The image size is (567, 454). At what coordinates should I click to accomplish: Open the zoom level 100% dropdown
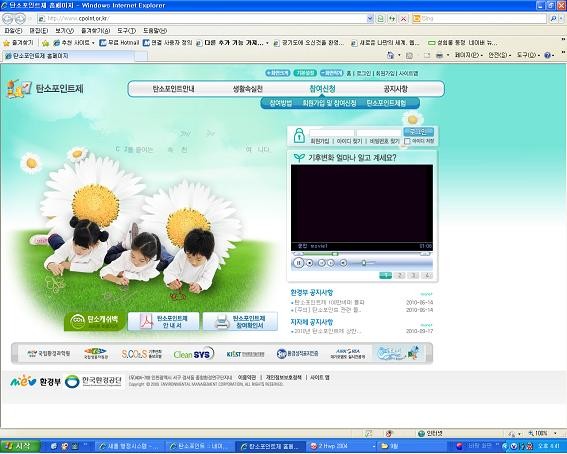click(x=542, y=433)
